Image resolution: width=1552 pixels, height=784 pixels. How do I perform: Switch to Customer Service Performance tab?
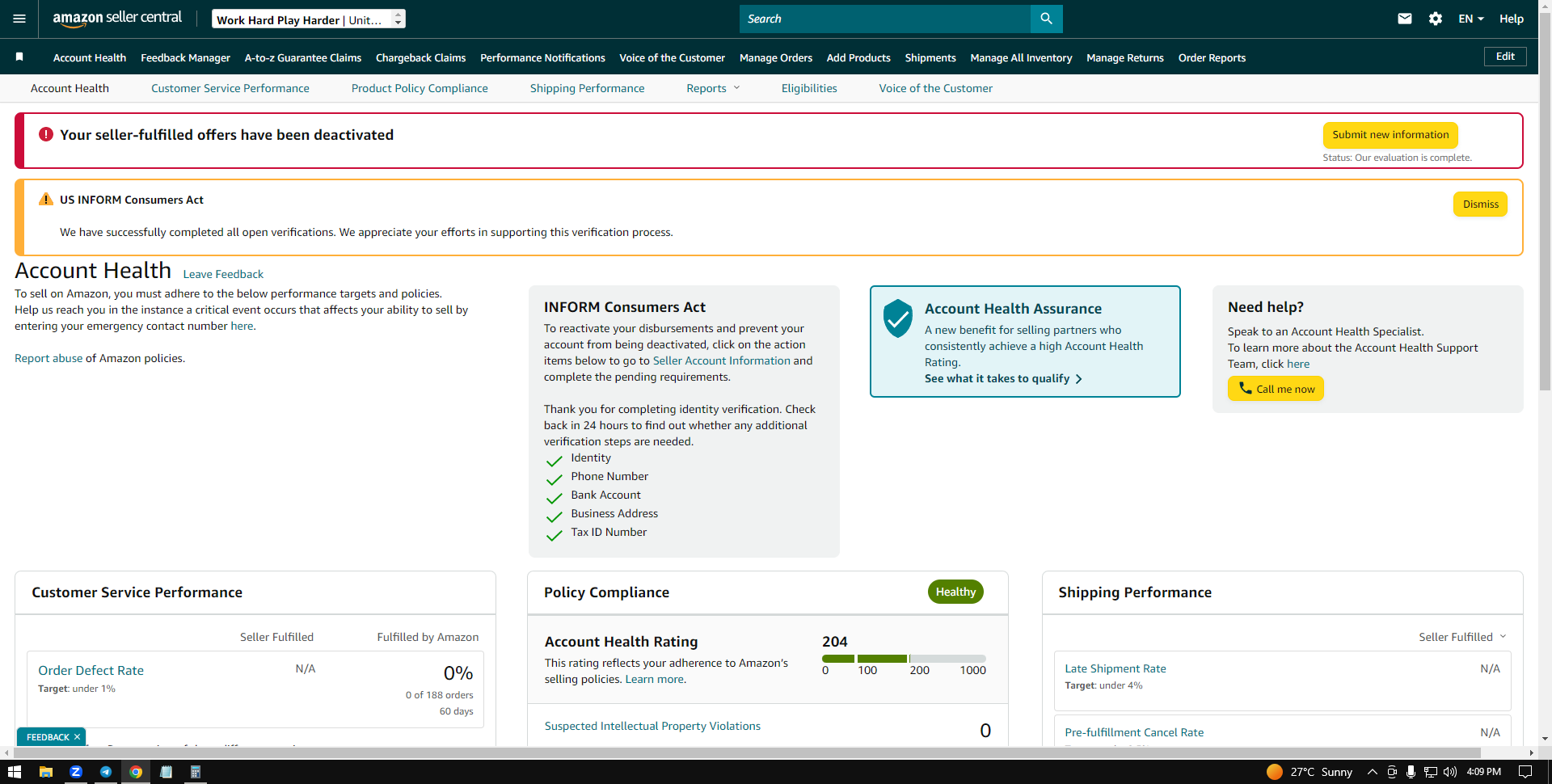pyautogui.click(x=230, y=88)
